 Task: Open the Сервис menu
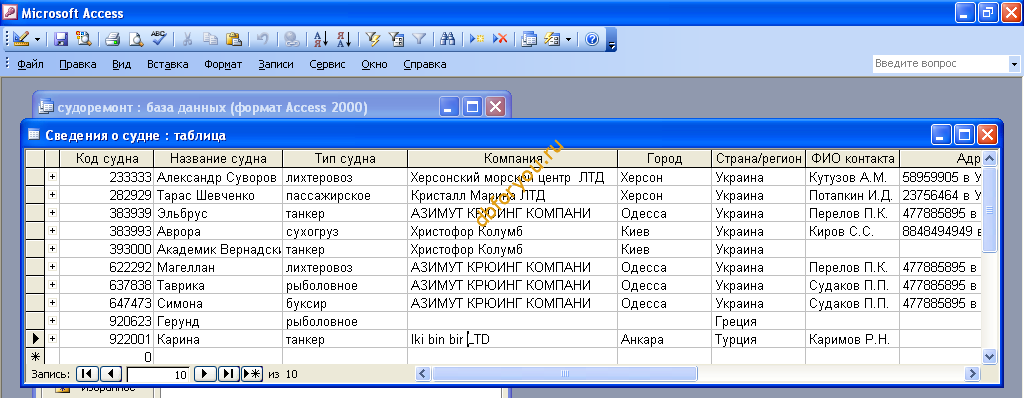tap(328, 64)
